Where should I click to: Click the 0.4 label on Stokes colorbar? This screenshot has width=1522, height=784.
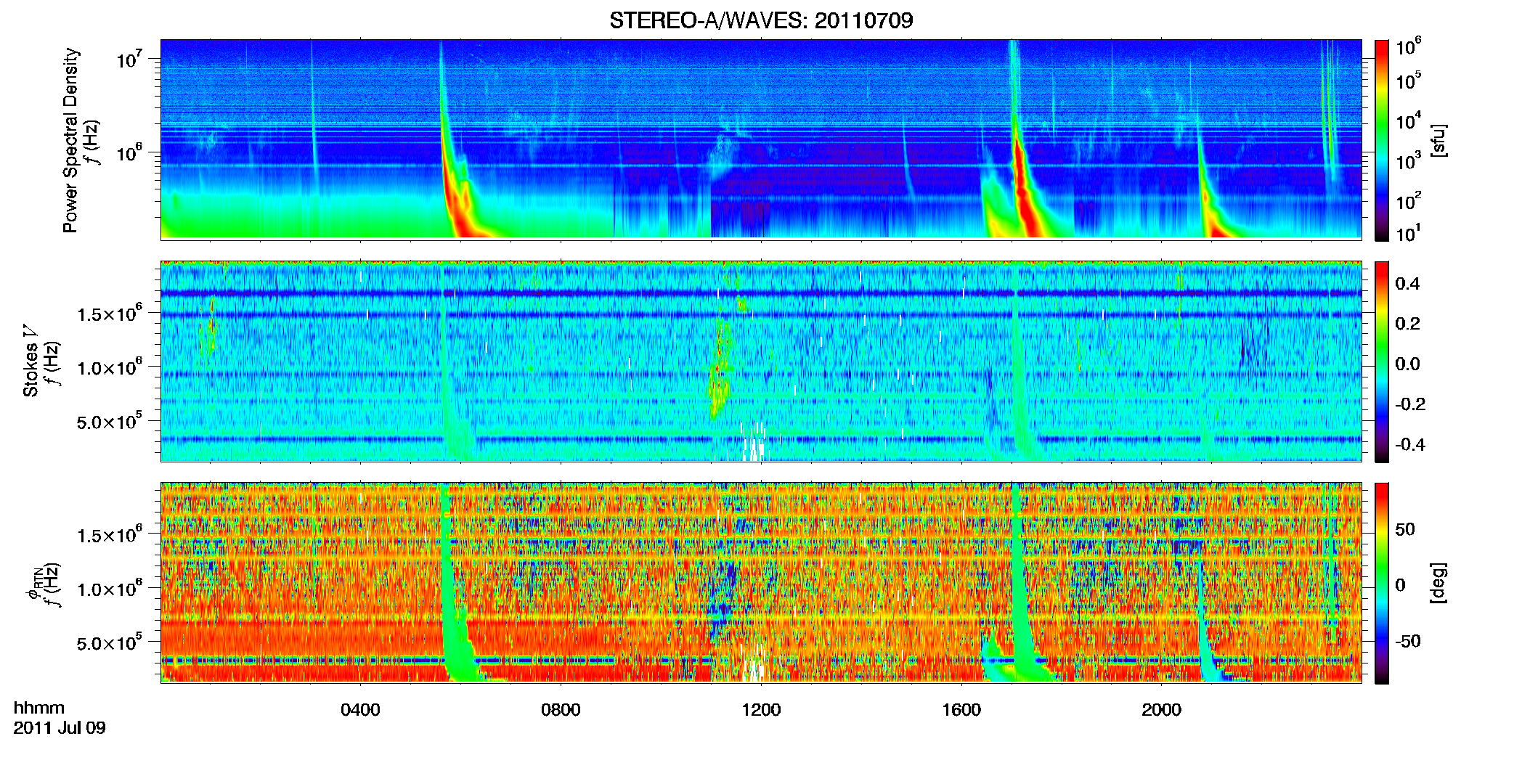pyautogui.click(x=1407, y=284)
